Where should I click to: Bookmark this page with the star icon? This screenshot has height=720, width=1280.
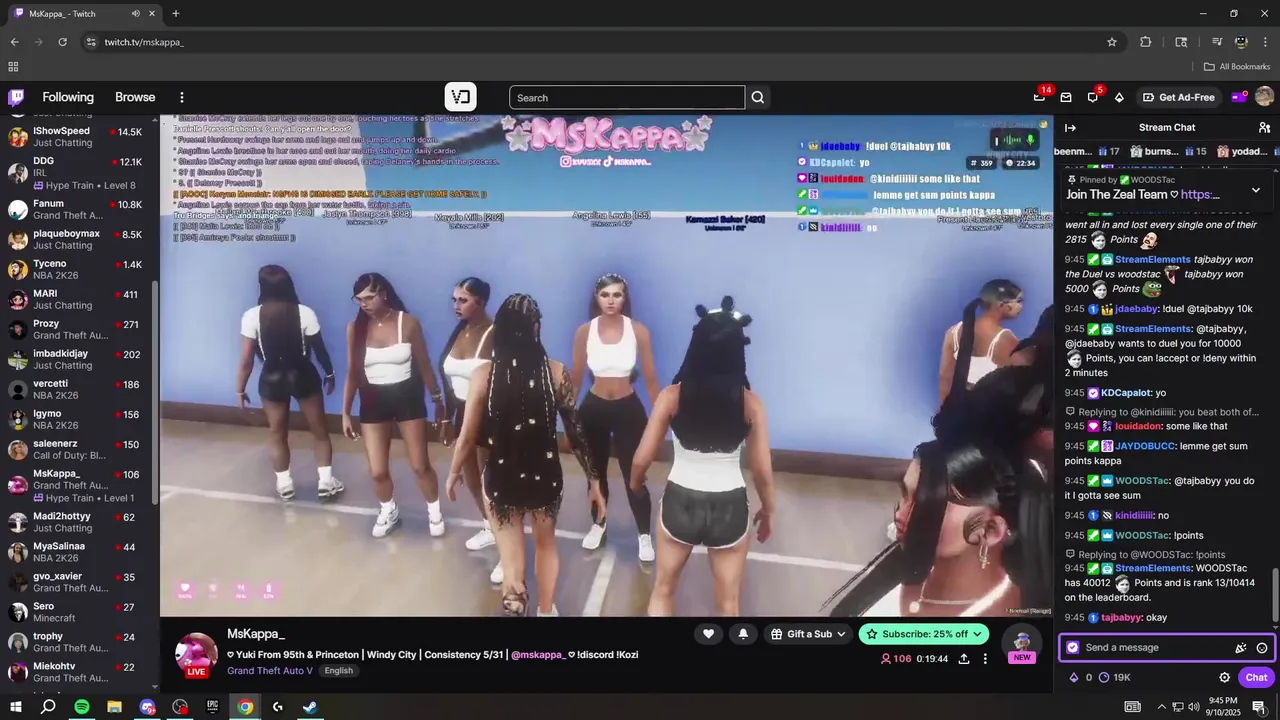coord(1111,42)
